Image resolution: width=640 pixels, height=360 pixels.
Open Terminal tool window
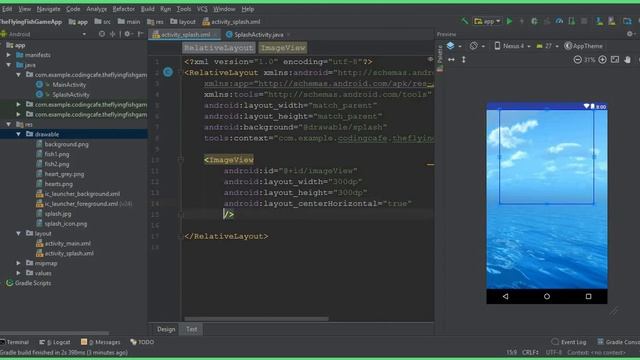pyautogui.click(x=15, y=342)
